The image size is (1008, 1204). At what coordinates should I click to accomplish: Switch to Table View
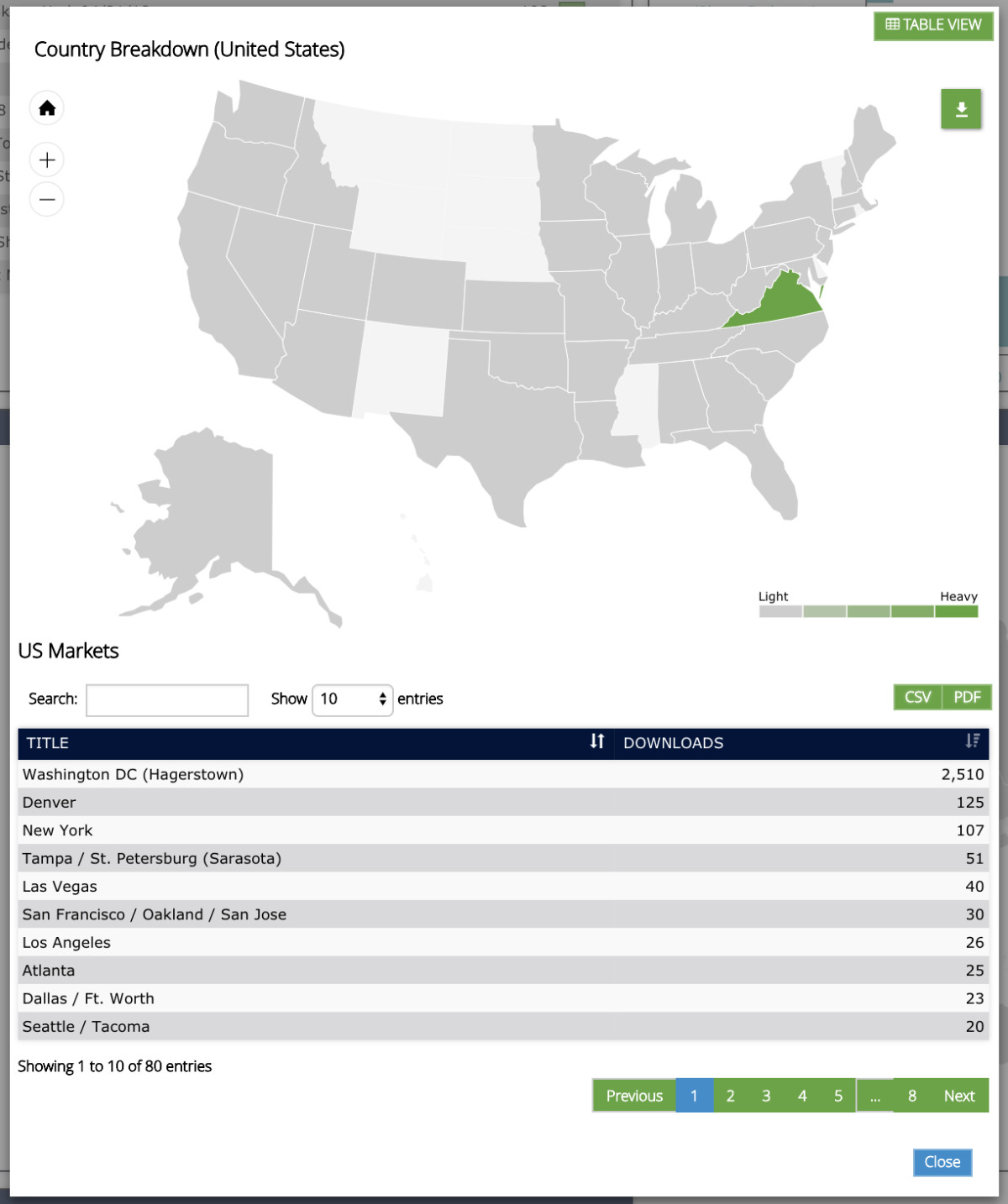click(x=933, y=25)
